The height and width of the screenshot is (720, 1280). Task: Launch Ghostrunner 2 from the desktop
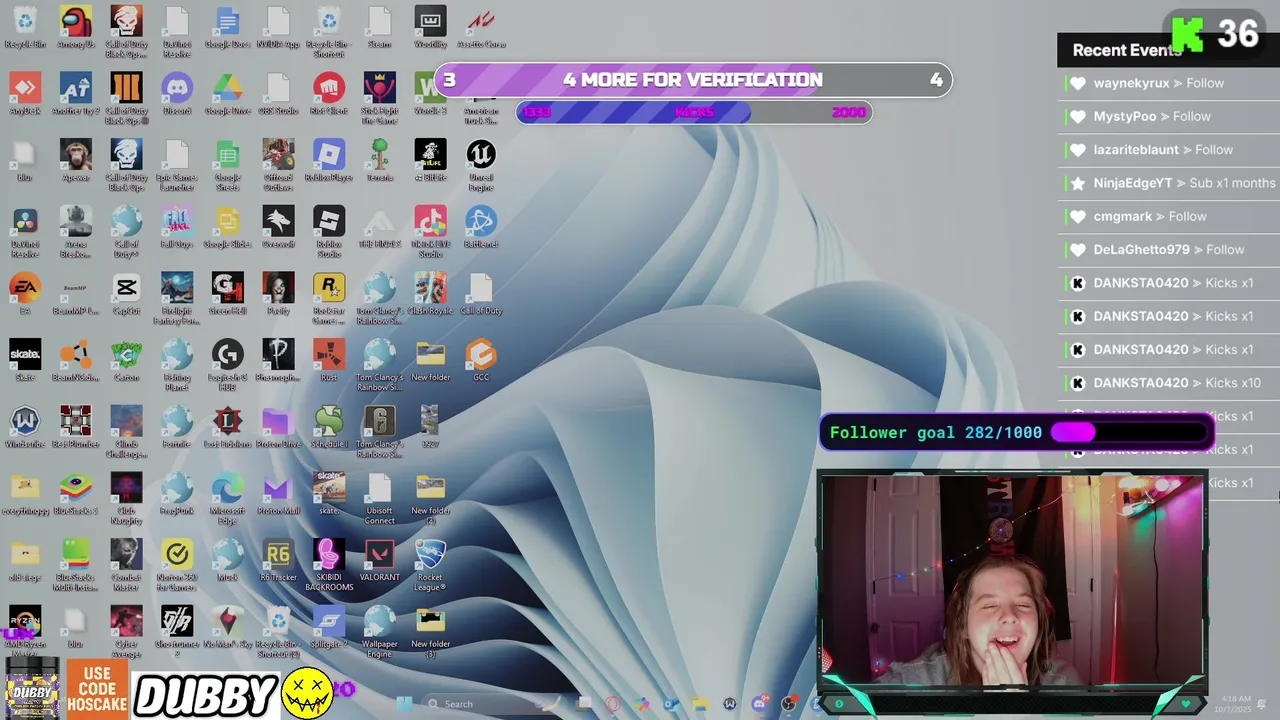[x=177, y=632]
